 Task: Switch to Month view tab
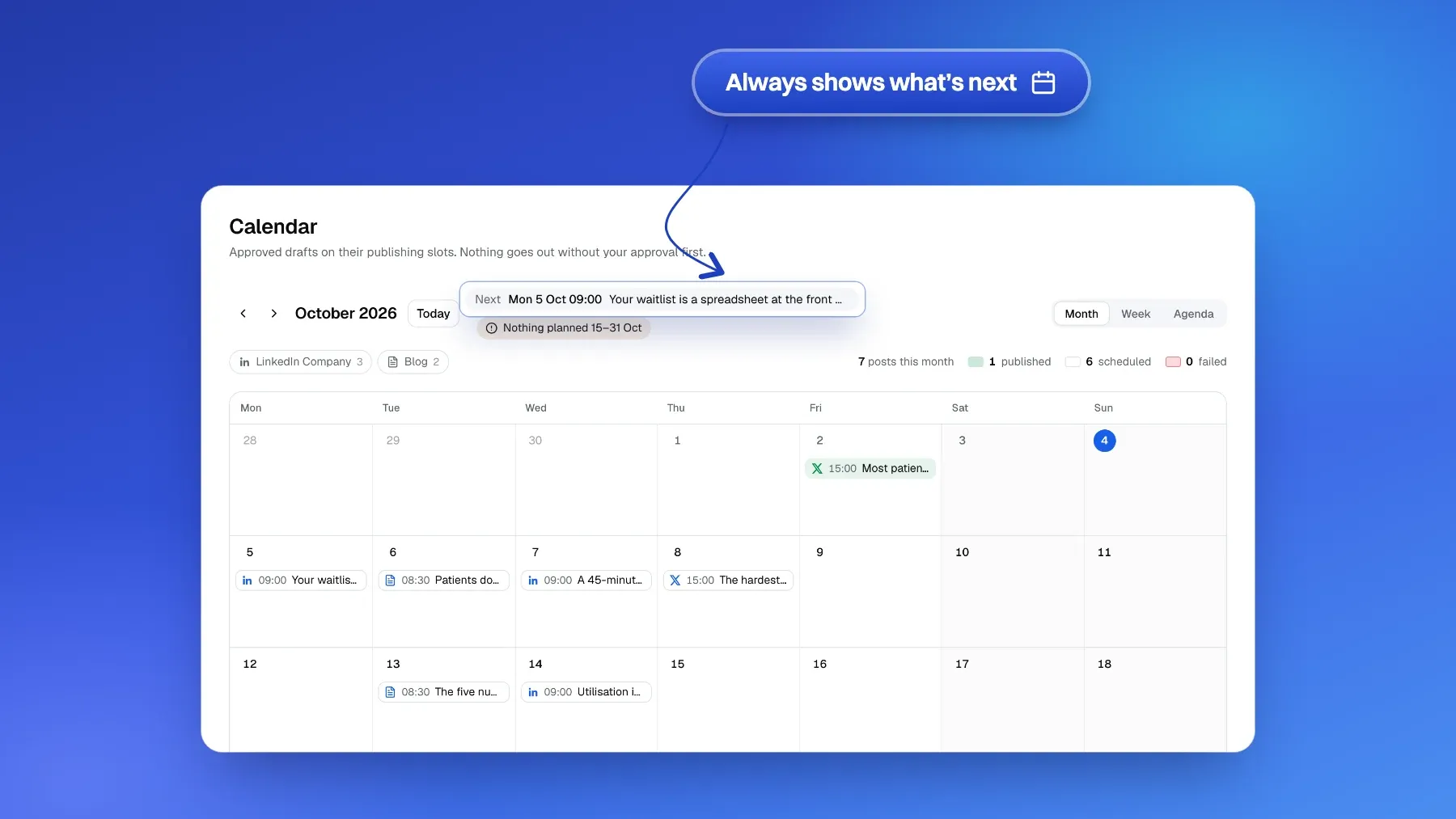click(x=1081, y=314)
